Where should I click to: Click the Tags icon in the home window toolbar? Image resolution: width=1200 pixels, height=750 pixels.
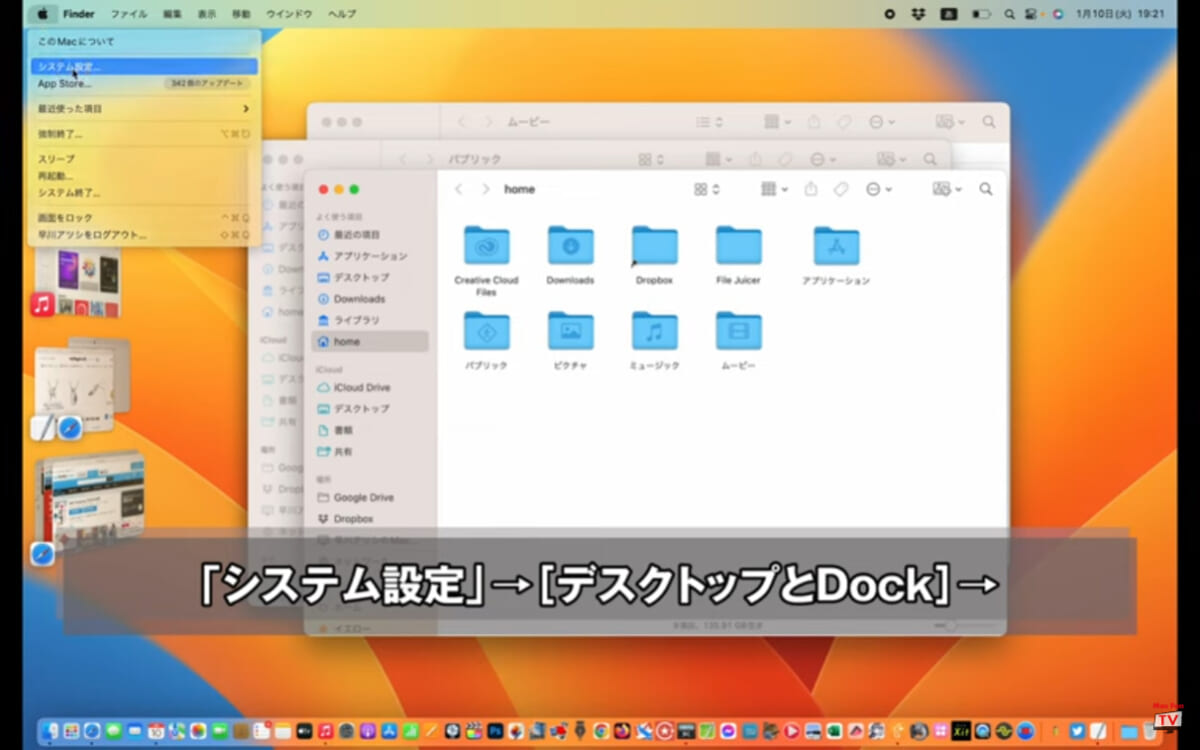coord(843,189)
